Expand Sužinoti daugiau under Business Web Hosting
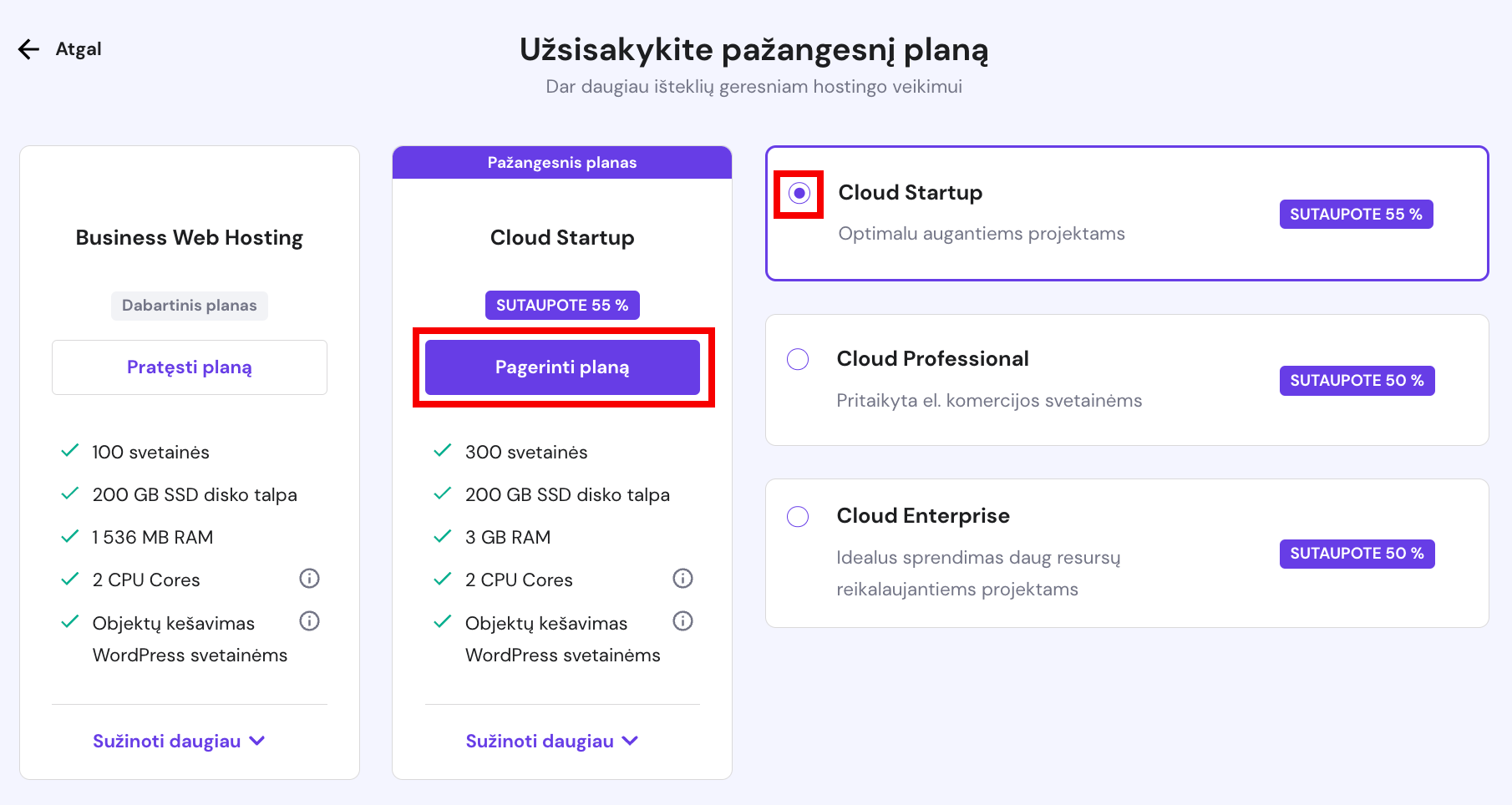This screenshot has height=805, width=1512. (178, 740)
